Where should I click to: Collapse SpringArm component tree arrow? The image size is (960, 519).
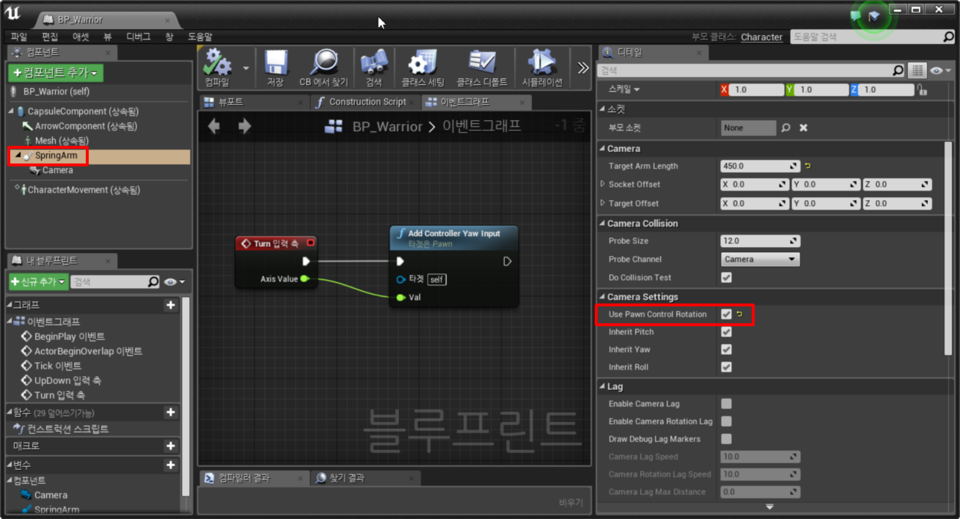18,155
